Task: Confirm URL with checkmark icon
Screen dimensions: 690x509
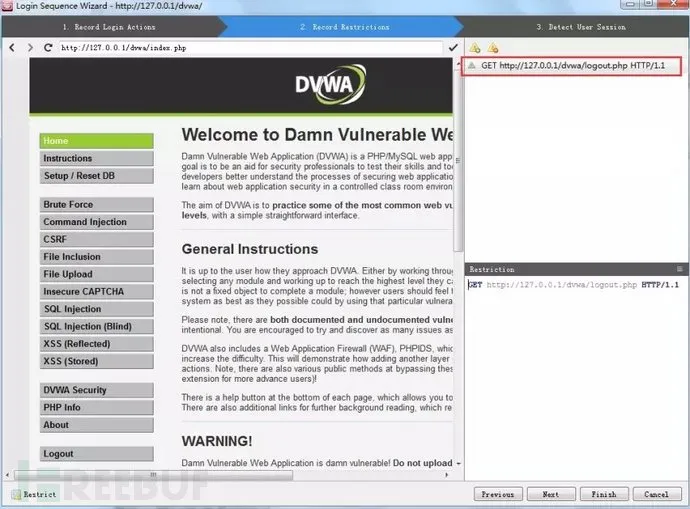Action: (453, 48)
